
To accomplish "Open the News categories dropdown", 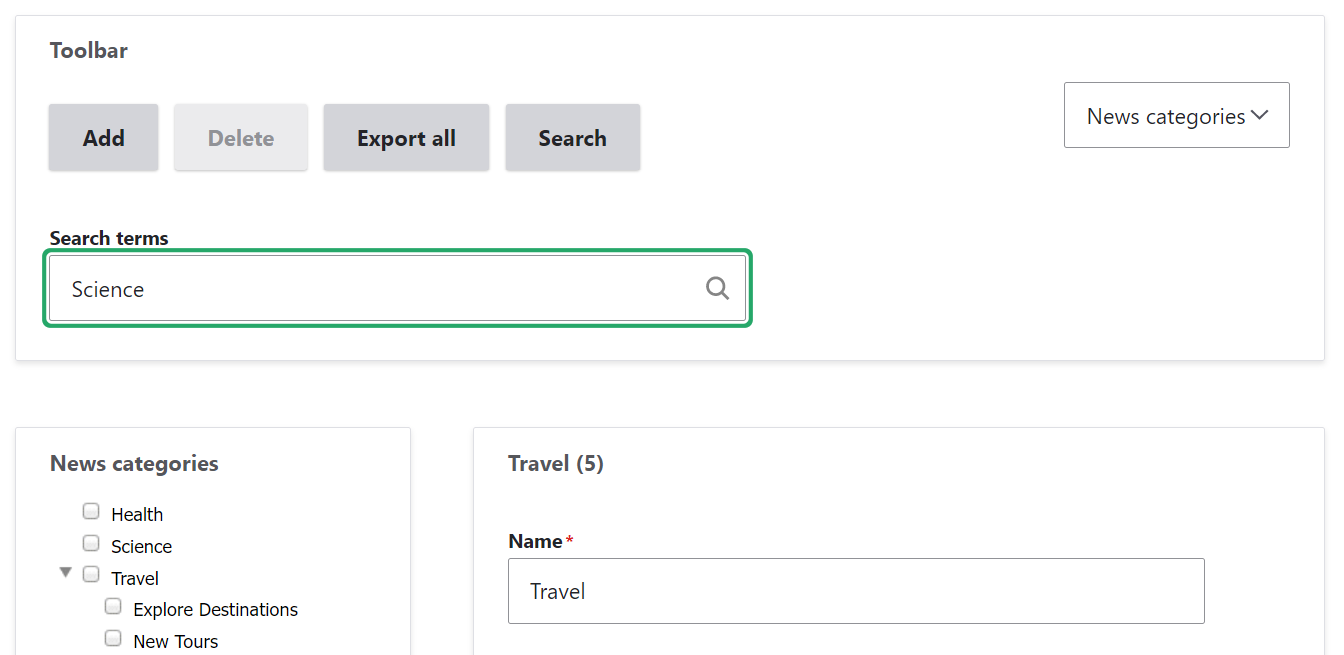I will [1176, 115].
